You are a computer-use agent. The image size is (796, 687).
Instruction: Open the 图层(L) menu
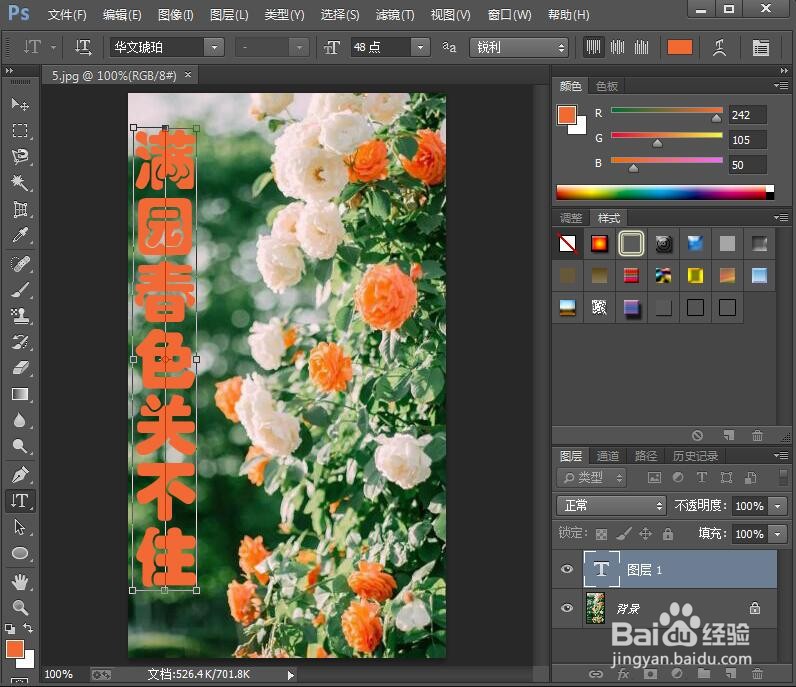[x=229, y=15]
